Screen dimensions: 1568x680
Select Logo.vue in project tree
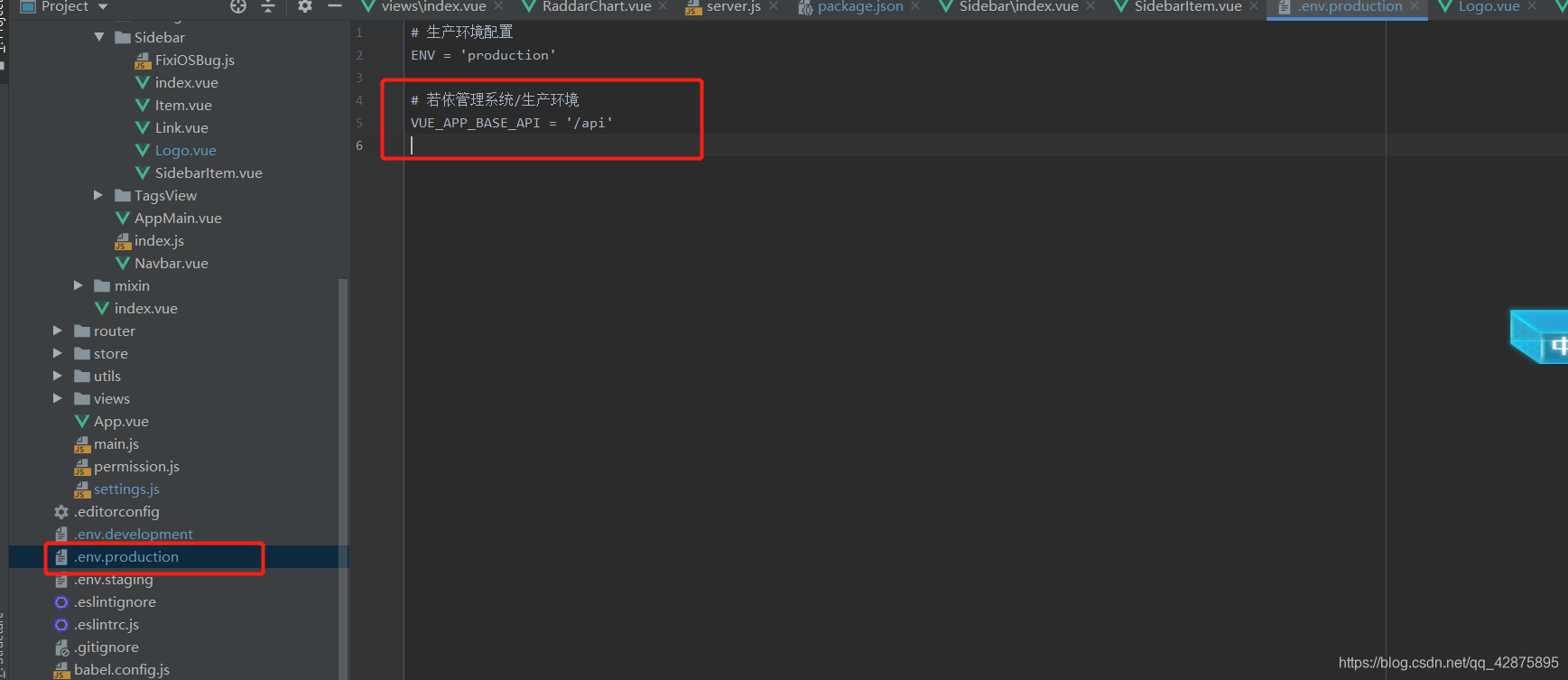coord(185,150)
